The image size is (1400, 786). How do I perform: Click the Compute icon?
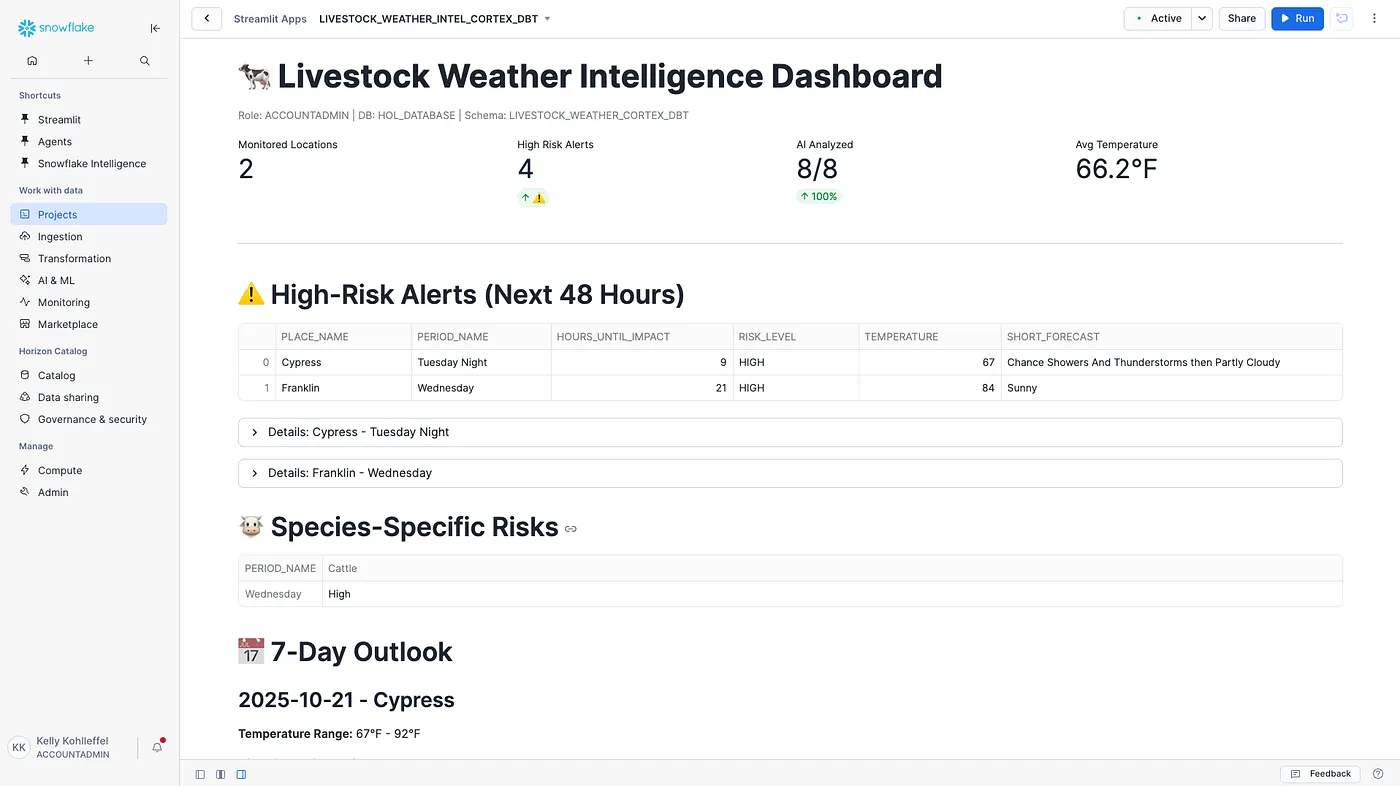pos(26,470)
